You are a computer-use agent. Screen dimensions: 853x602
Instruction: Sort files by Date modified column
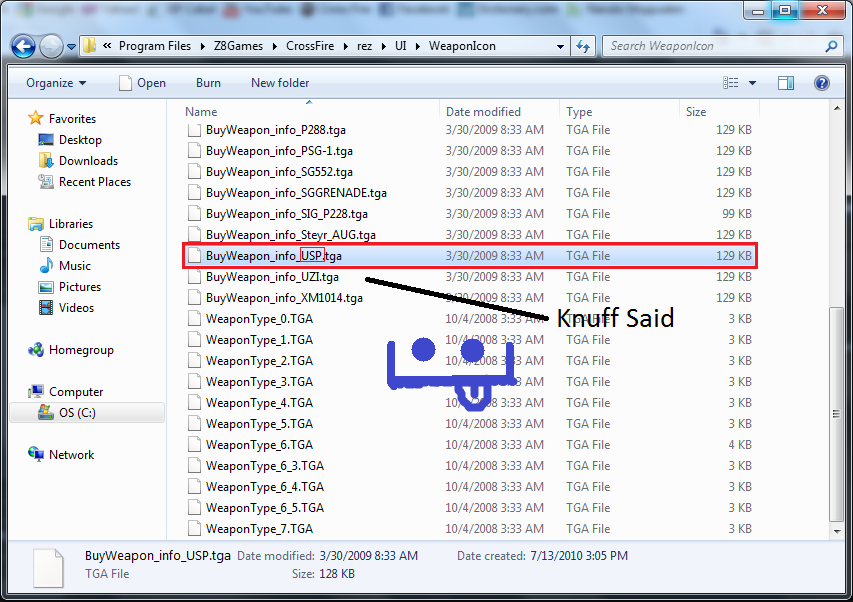click(x=483, y=112)
